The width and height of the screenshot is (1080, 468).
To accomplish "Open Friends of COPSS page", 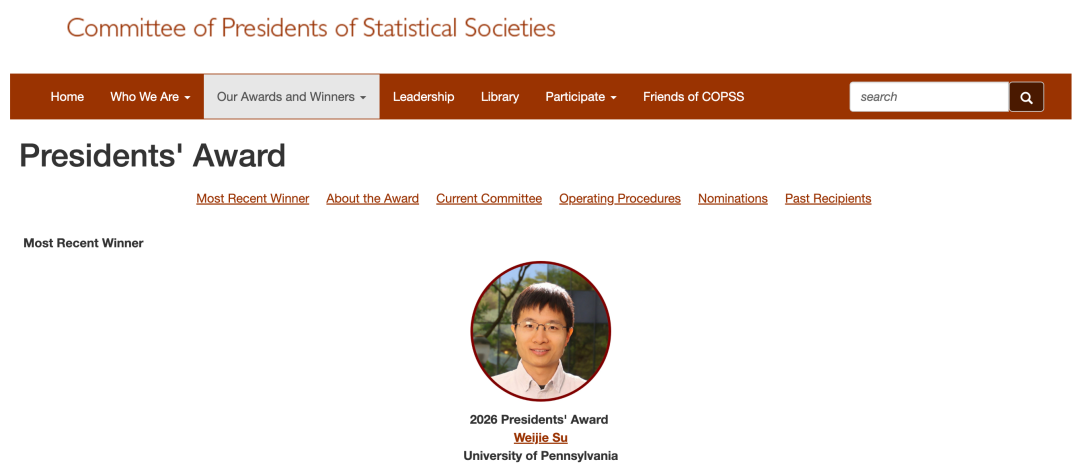I will 693,97.
